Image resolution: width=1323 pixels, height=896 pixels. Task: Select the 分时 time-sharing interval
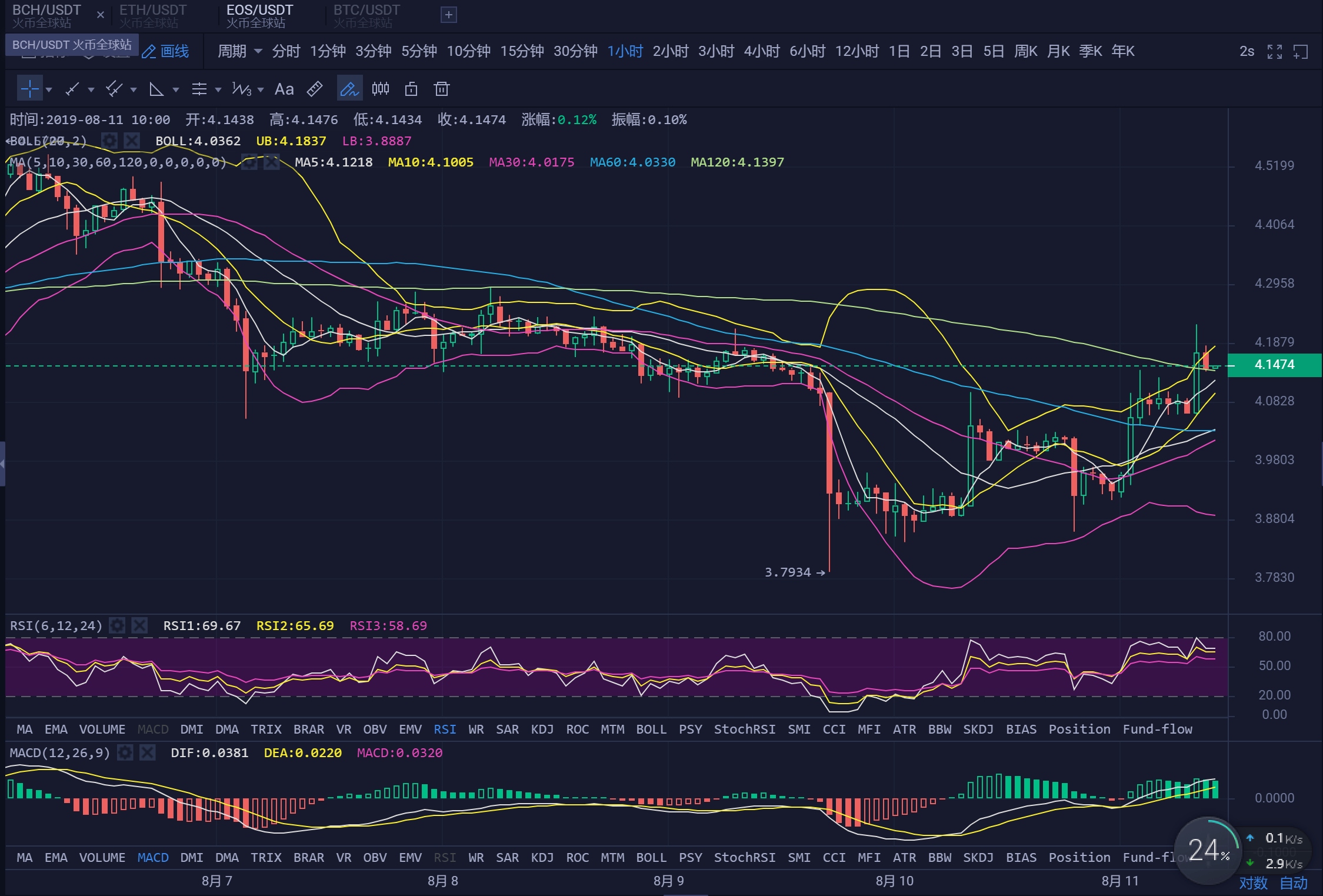click(x=286, y=52)
